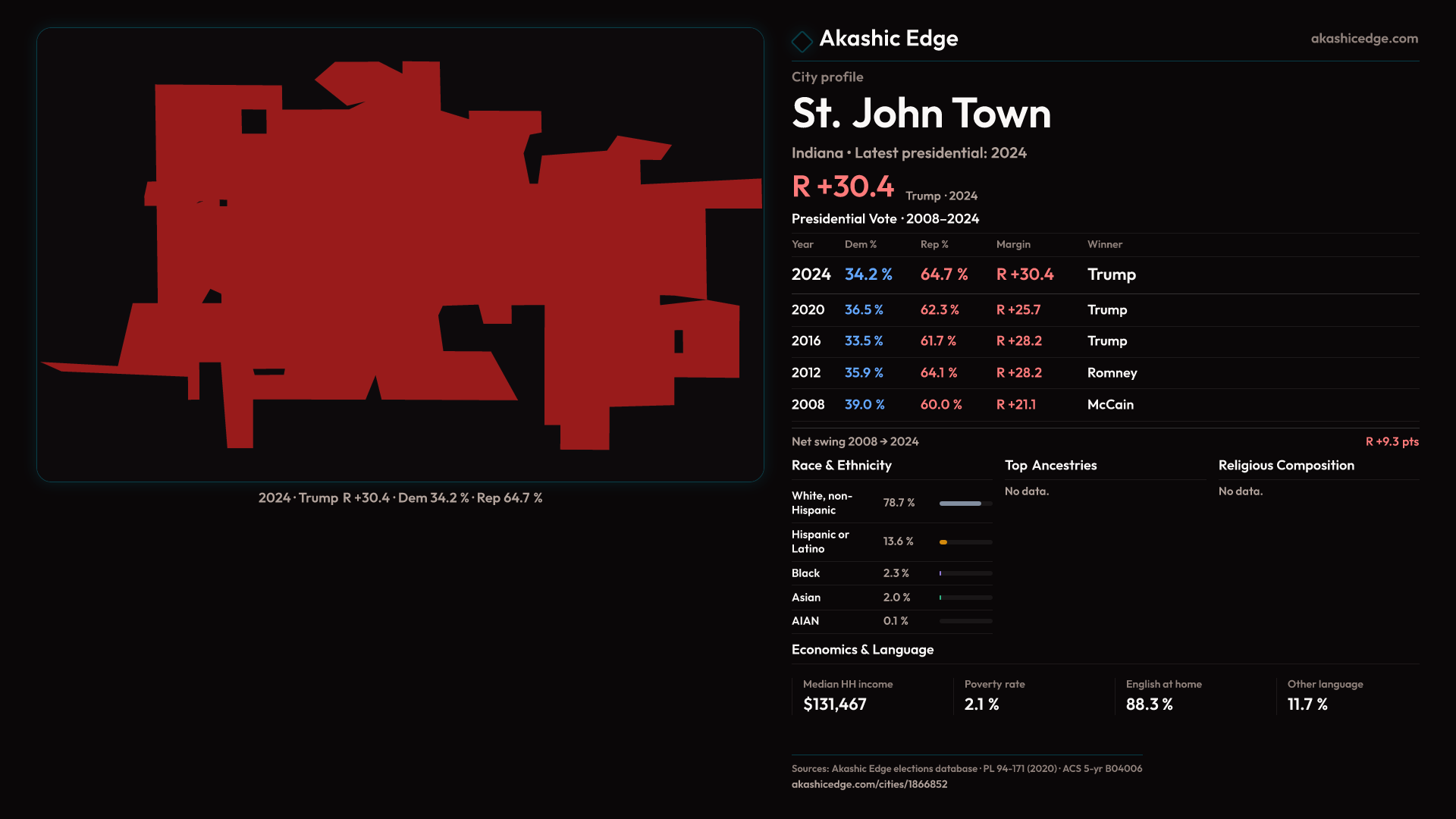Click the R +30.4 headline margin
Screen dimensions: 1456x819
pos(843,187)
